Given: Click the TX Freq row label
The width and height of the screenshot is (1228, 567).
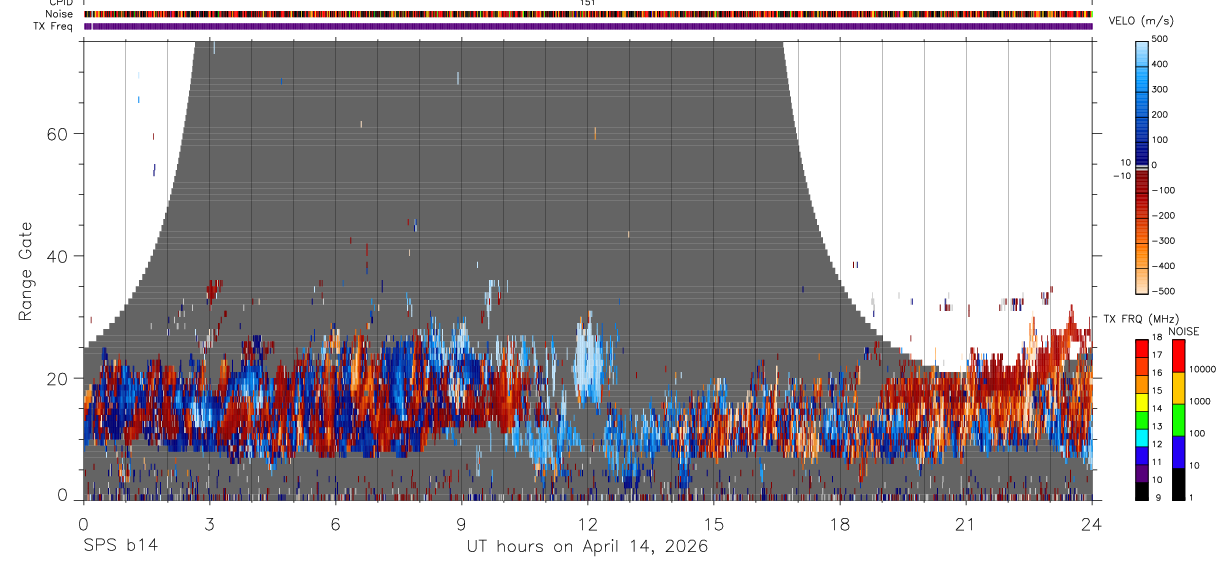Looking at the screenshot, I should [53, 26].
